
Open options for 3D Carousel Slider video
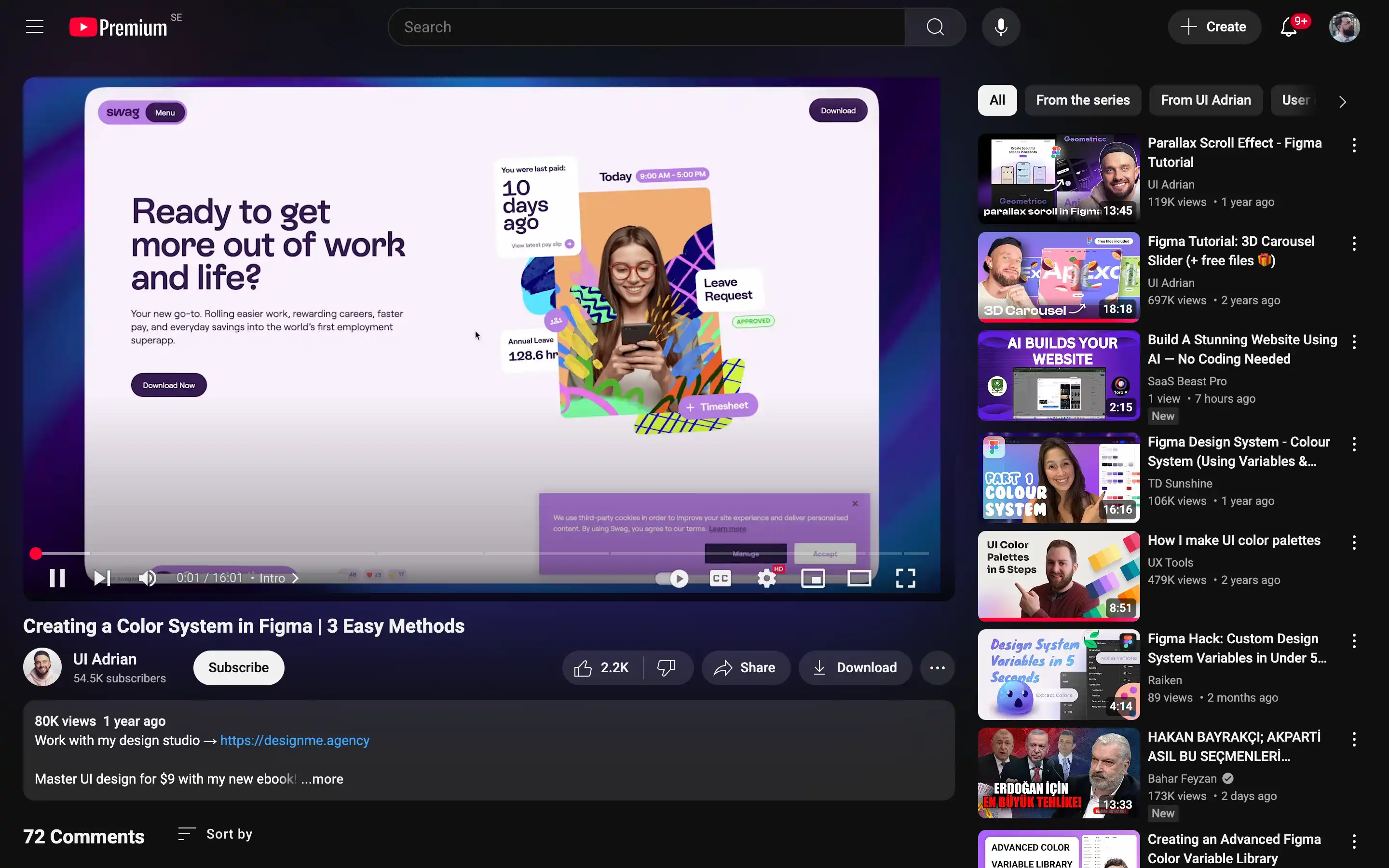1354,244
